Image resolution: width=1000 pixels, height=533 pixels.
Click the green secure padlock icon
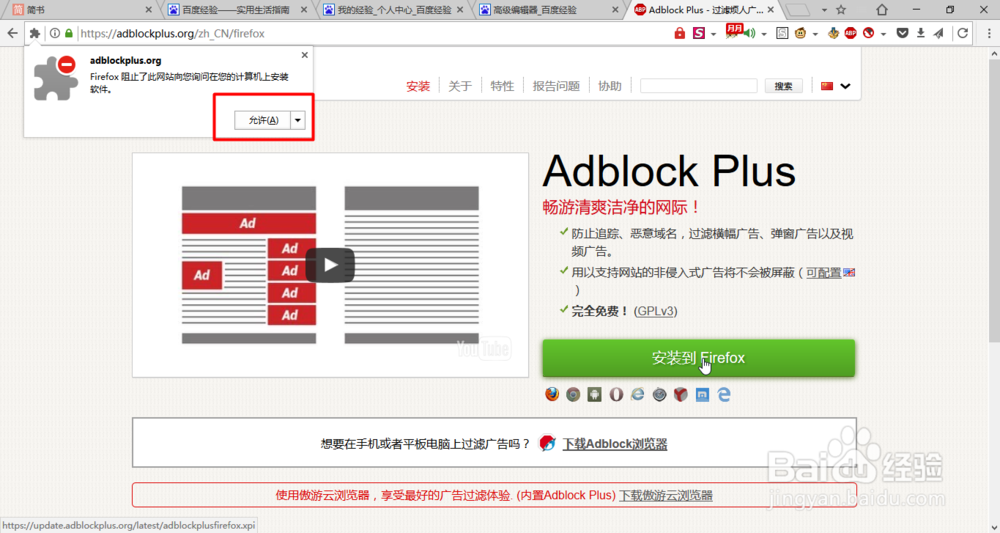[x=69, y=33]
